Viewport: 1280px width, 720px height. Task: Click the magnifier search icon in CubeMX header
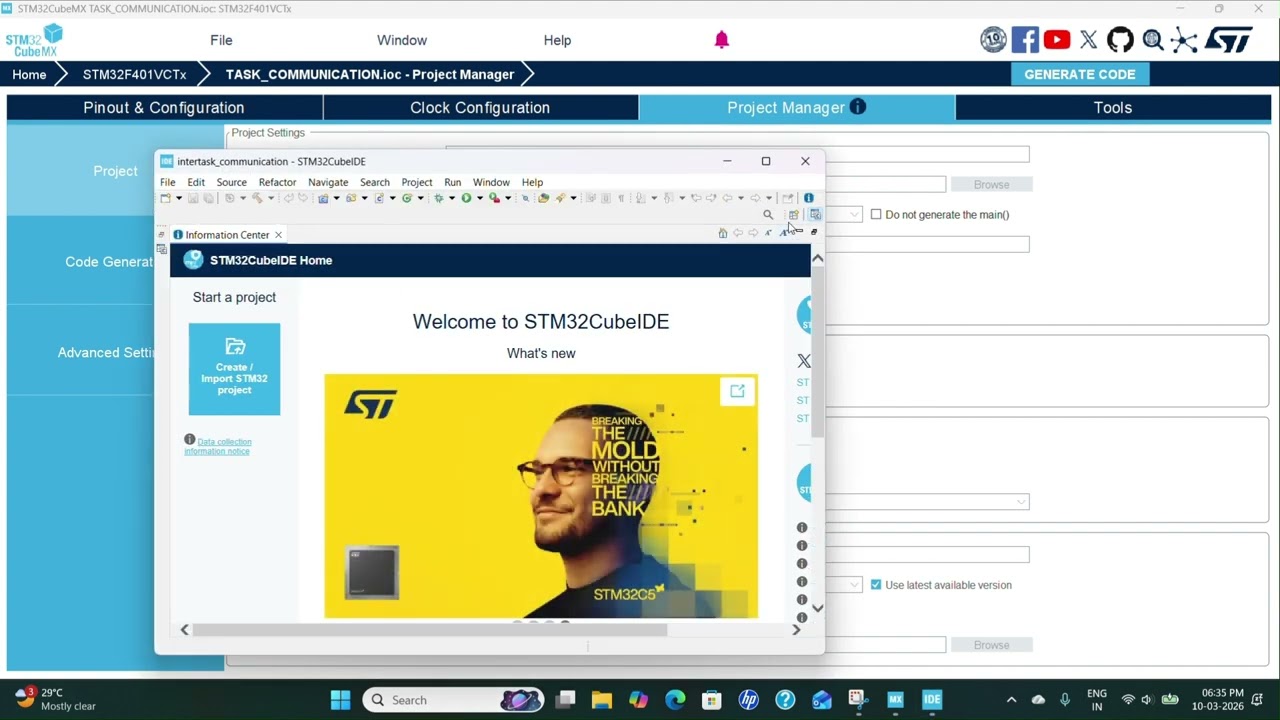coord(1153,40)
